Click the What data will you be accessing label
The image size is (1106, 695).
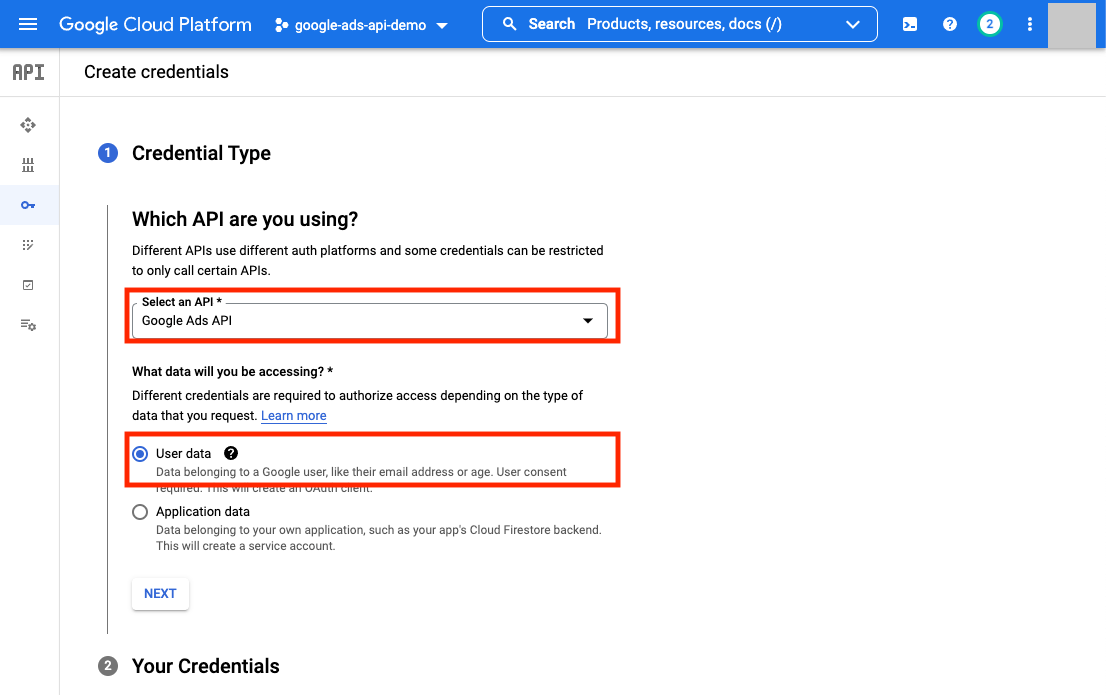(x=232, y=372)
